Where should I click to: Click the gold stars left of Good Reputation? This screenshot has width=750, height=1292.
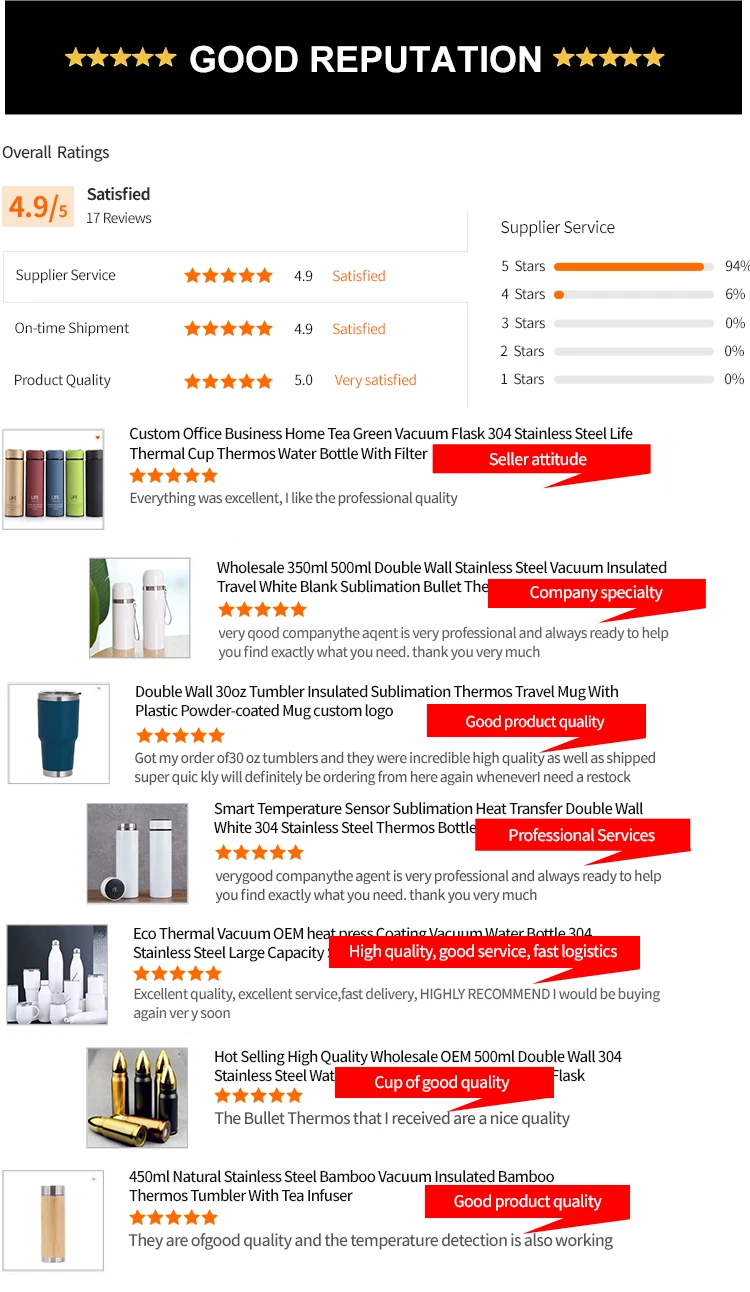[120, 57]
